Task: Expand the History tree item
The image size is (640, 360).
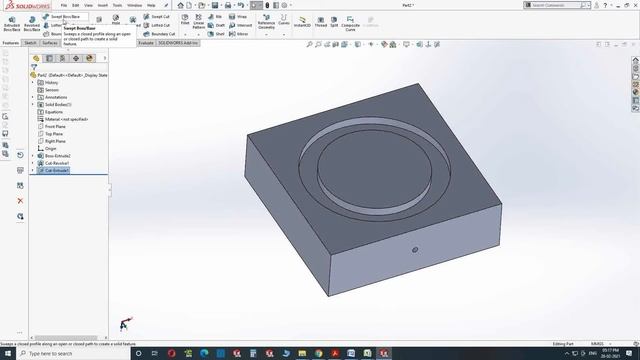Action: [x=33, y=82]
